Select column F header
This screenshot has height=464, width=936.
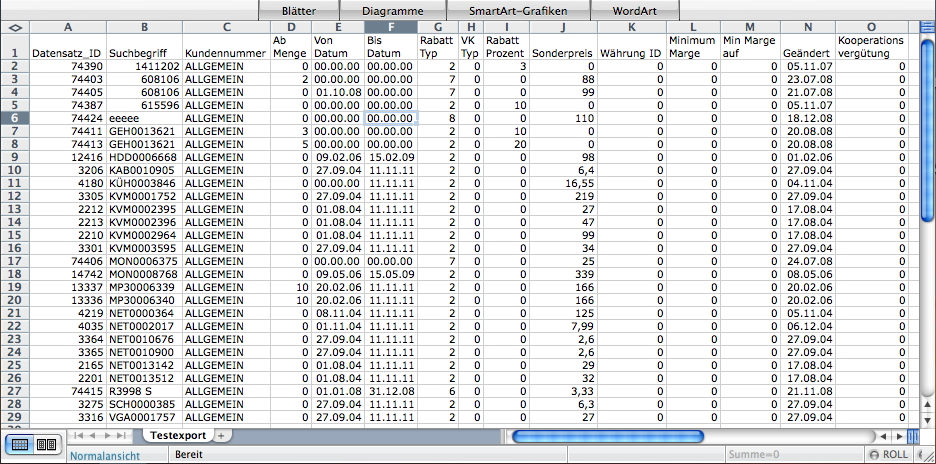pyautogui.click(x=389, y=26)
